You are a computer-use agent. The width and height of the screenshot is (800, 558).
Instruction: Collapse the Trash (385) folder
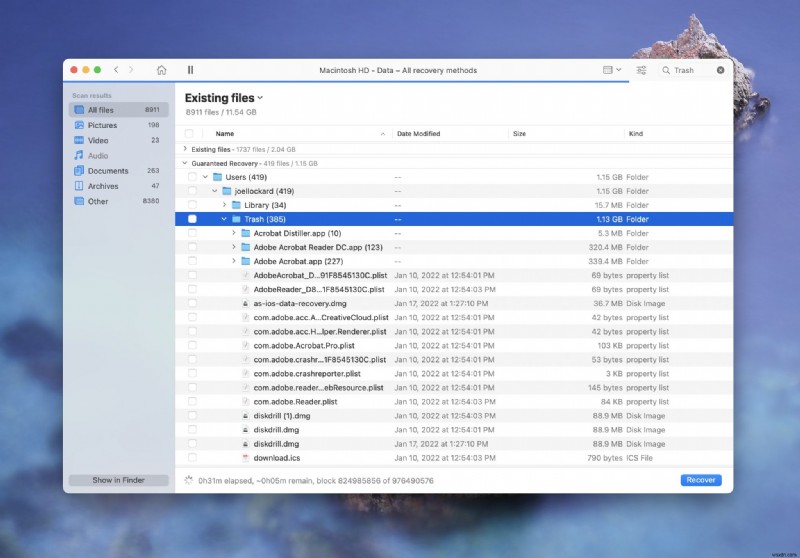coord(224,219)
